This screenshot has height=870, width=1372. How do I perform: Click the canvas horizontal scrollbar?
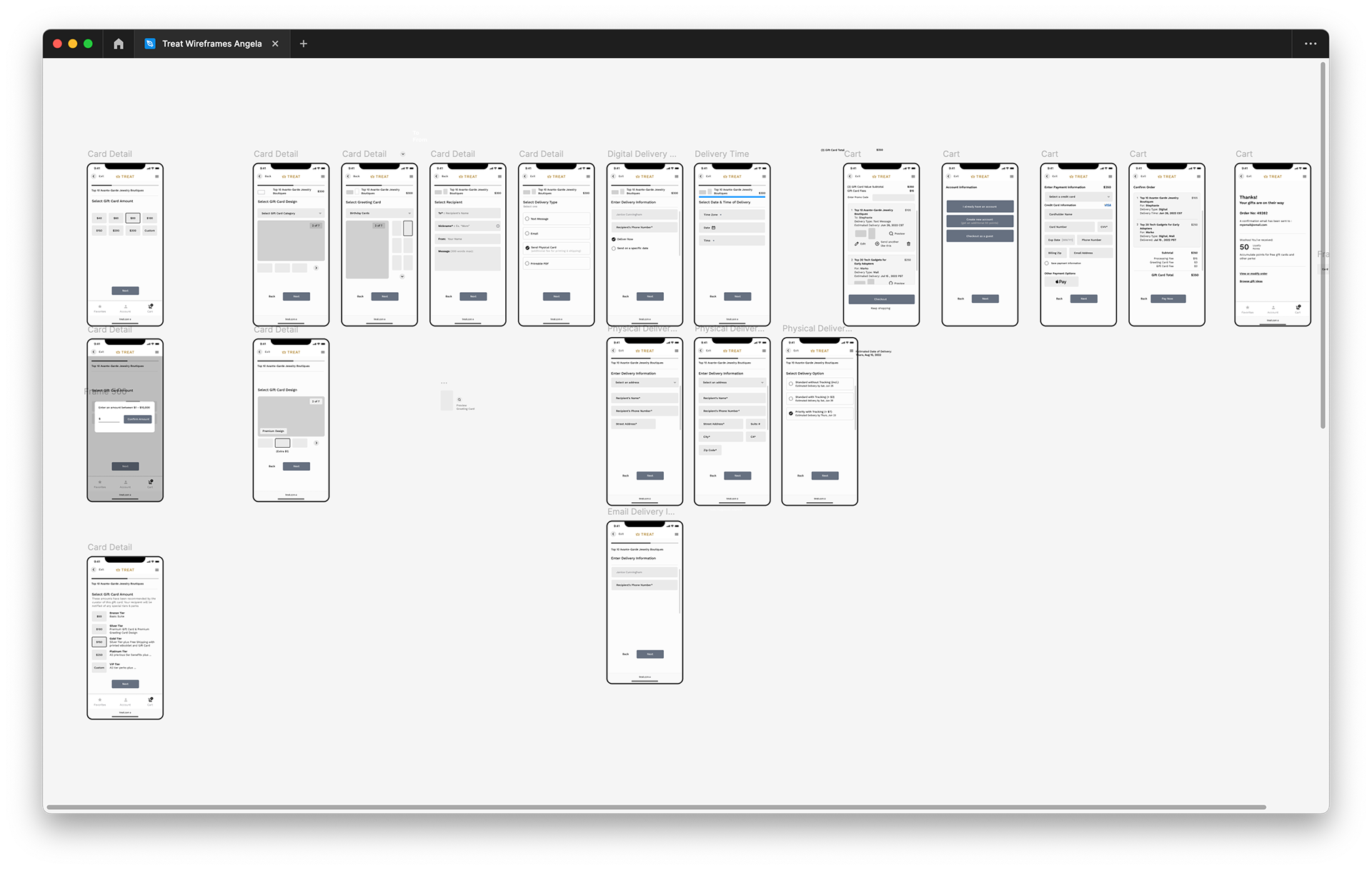point(655,808)
